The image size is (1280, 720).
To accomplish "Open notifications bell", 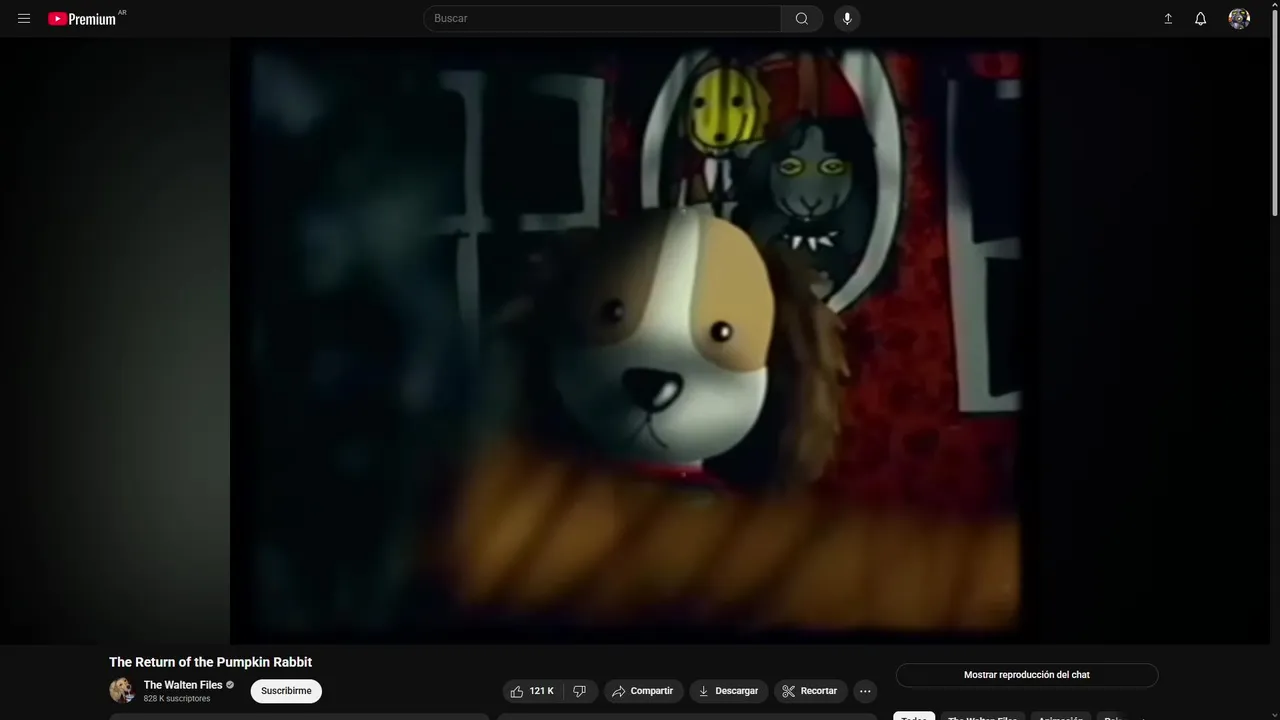I will click(1201, 18).
